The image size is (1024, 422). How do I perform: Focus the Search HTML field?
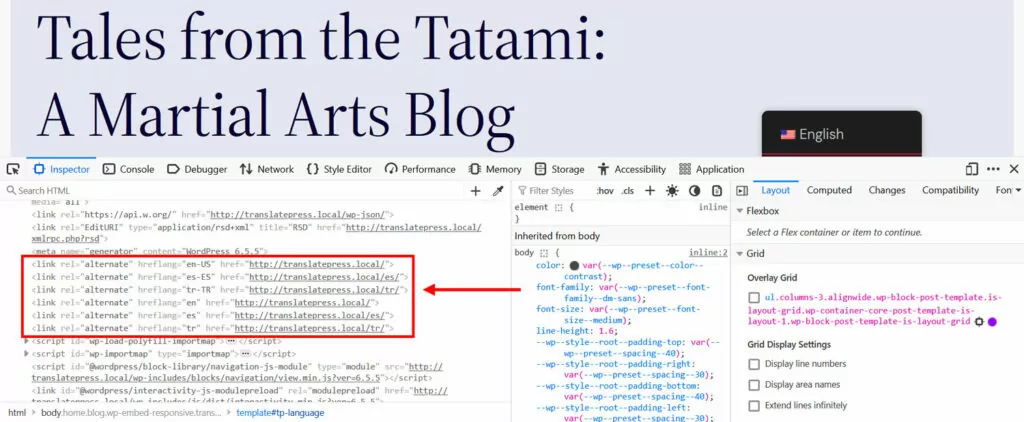coord(235,191)
